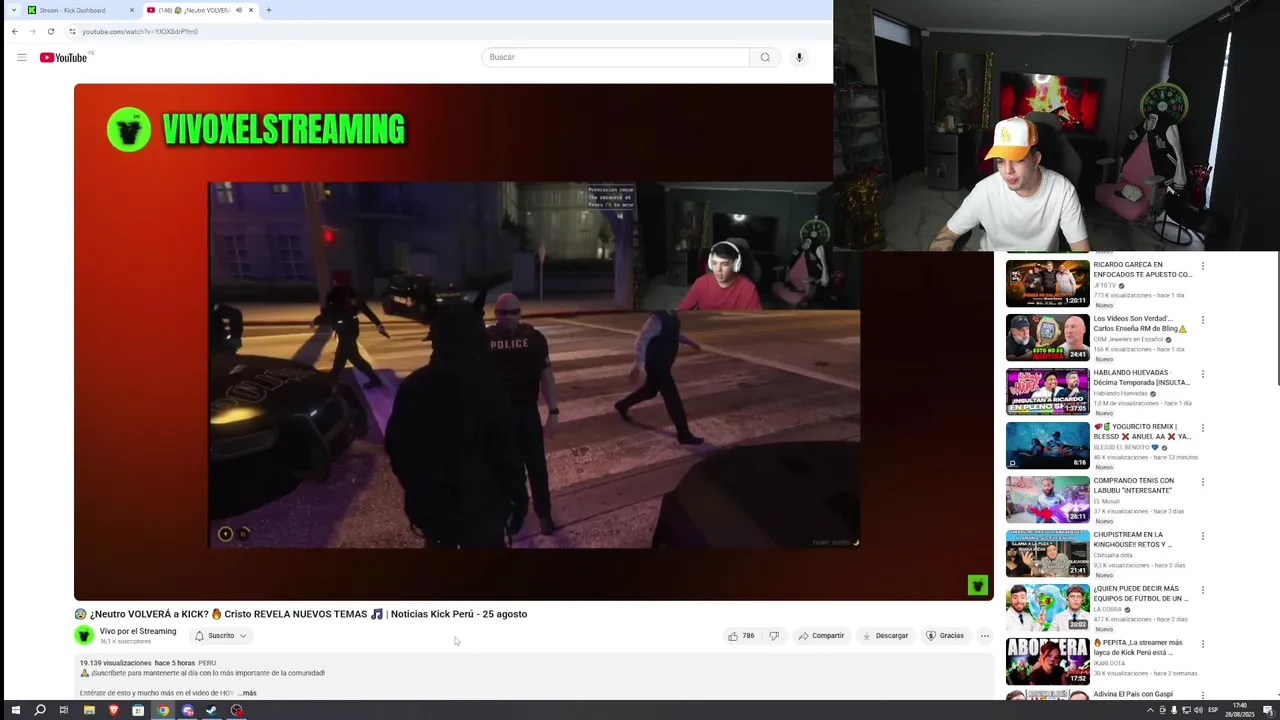Open COMPRANDO TENIS CON LABUBU thumbnail
The height and width of the screenshot is (720, 1280).
[1047, 499]
